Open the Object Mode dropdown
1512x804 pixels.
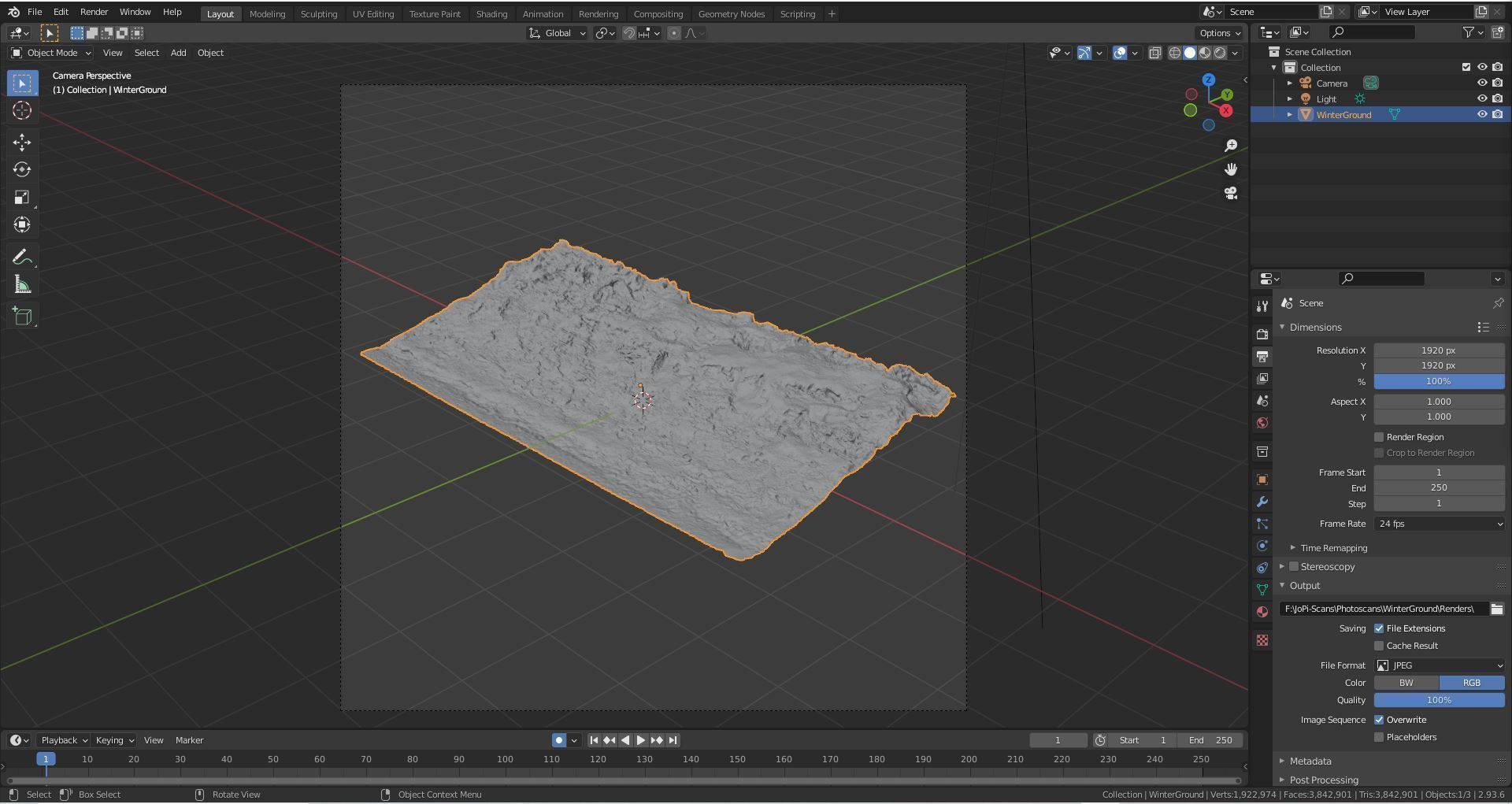point(51,53)
